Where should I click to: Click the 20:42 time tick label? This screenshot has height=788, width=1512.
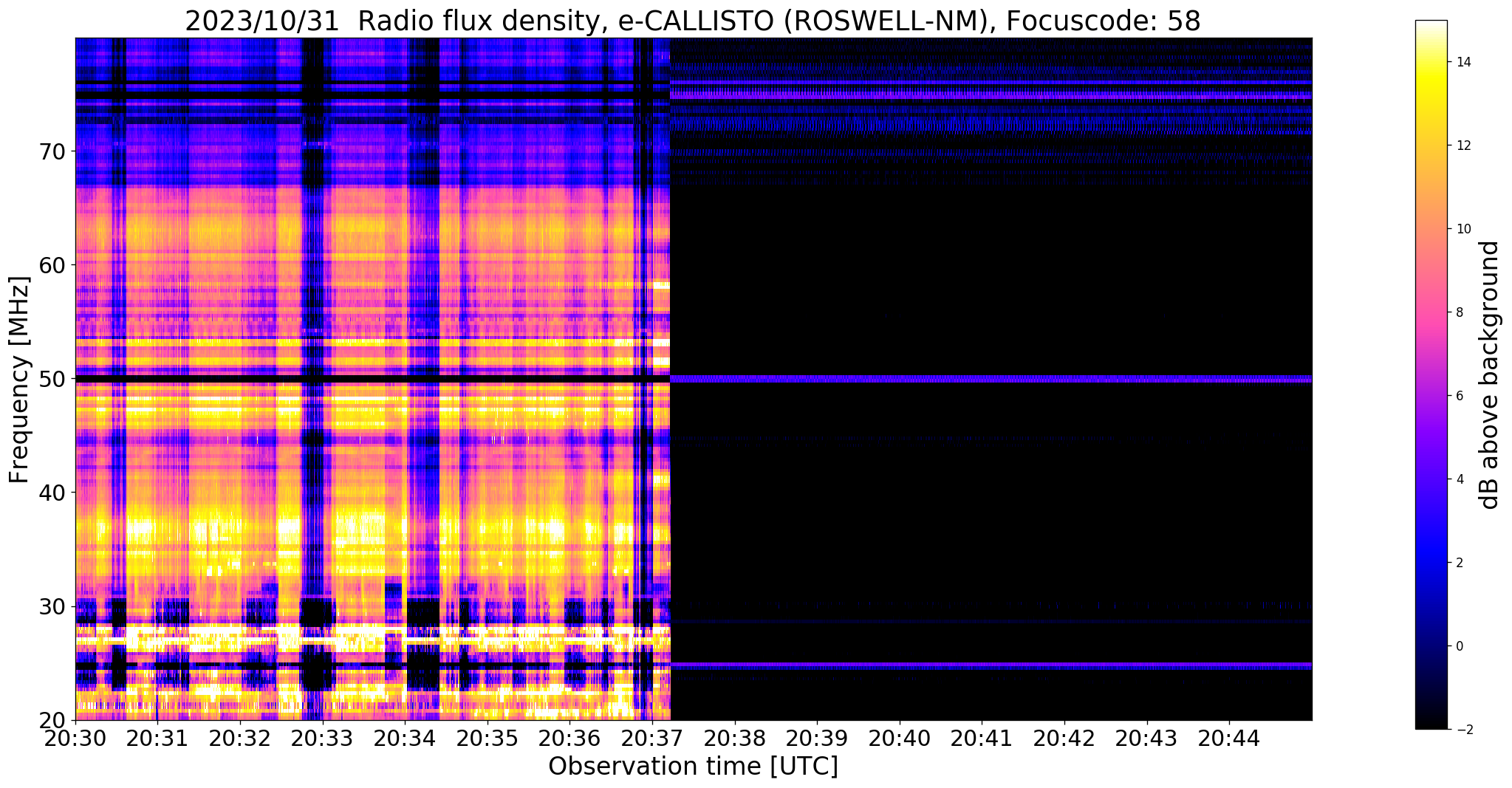pos(1064,737)
